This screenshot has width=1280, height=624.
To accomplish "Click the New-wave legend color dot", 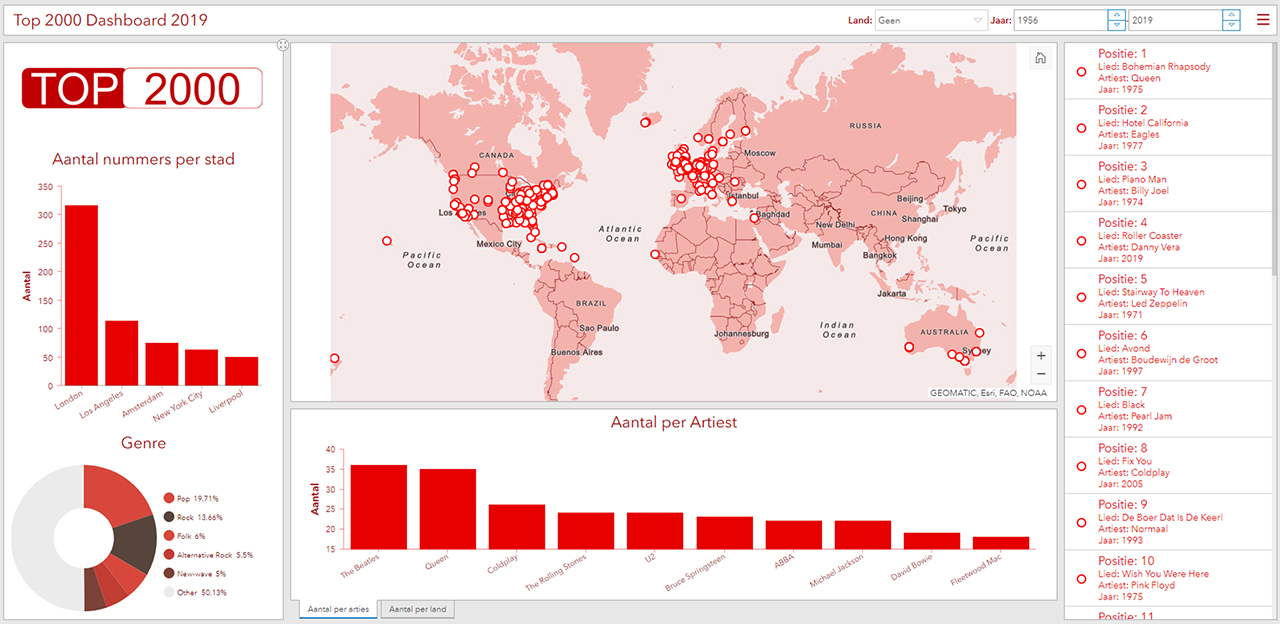I will click(x=169, y=573).
